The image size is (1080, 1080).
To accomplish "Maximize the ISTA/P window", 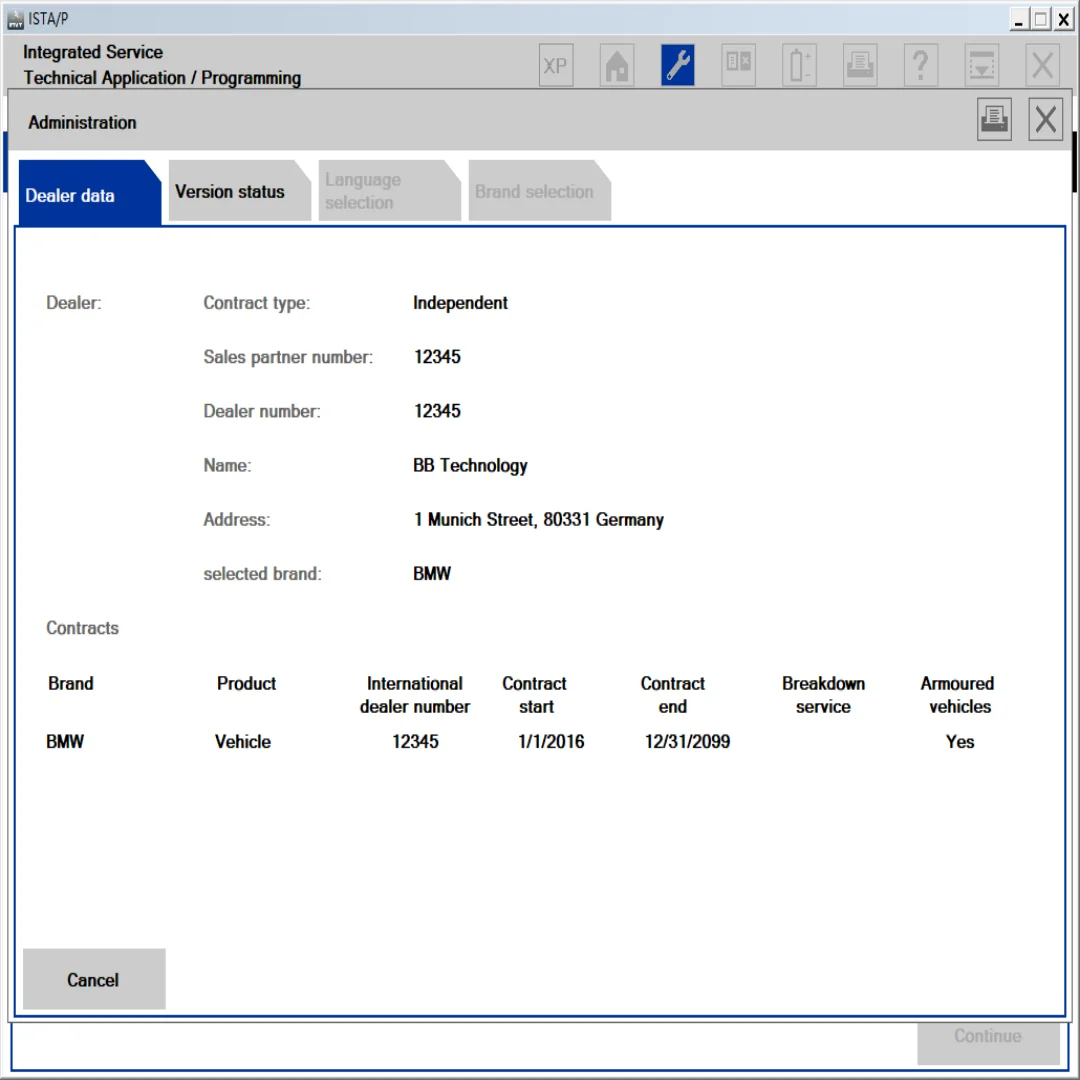I will click(1041, 19).
